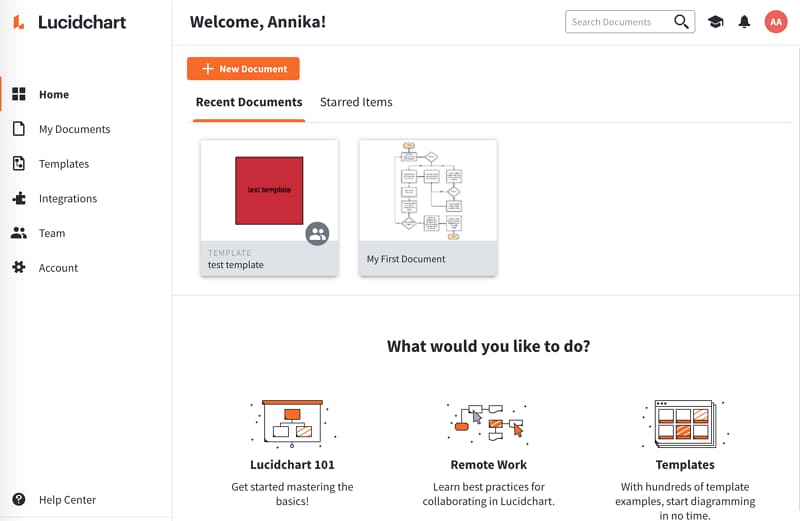
Task: Open the Remote Work illustration card
Action: pyautogui.click(x=488, y=422)
